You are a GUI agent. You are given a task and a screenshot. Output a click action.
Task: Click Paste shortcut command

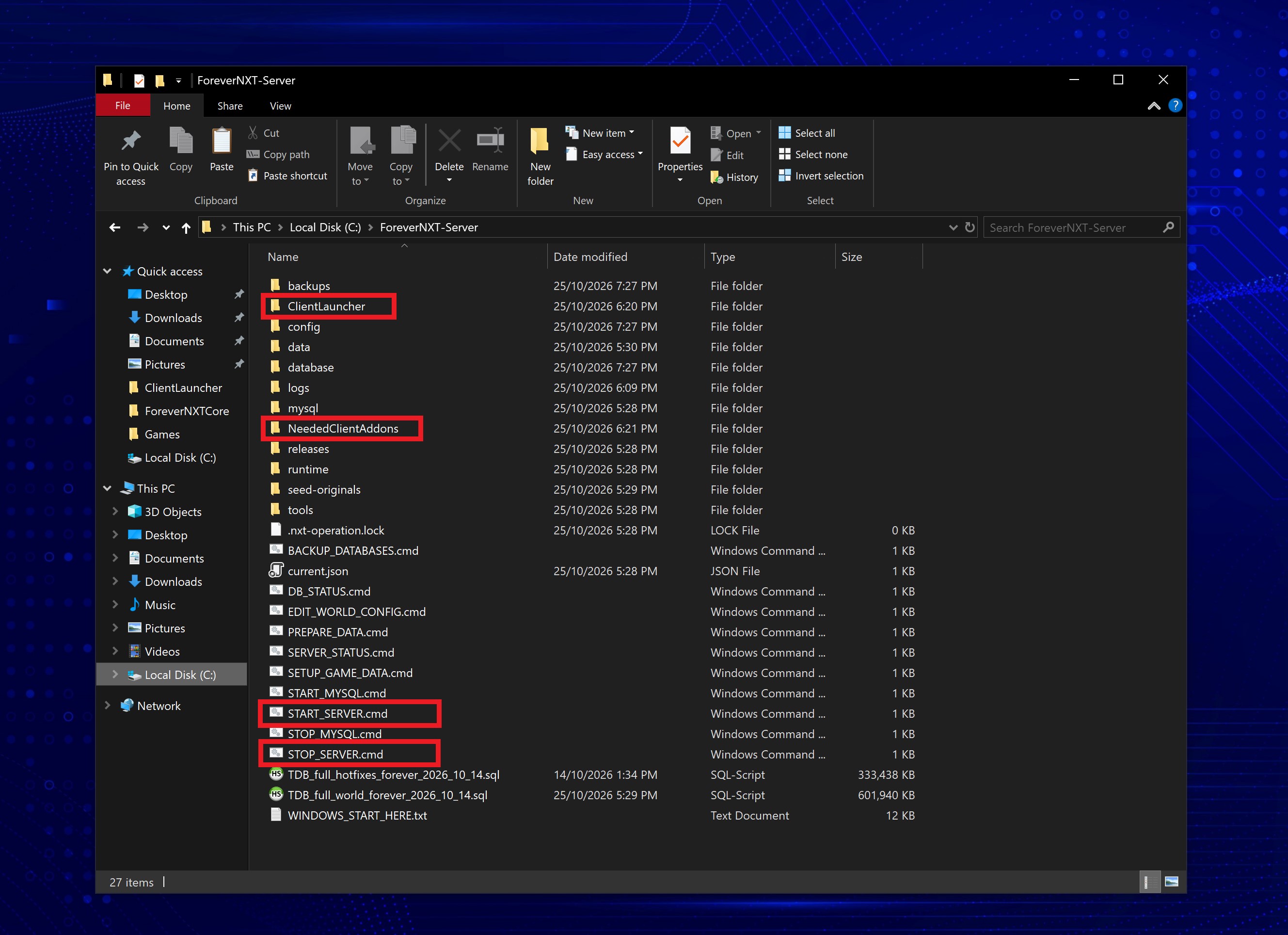pos(287,176)
